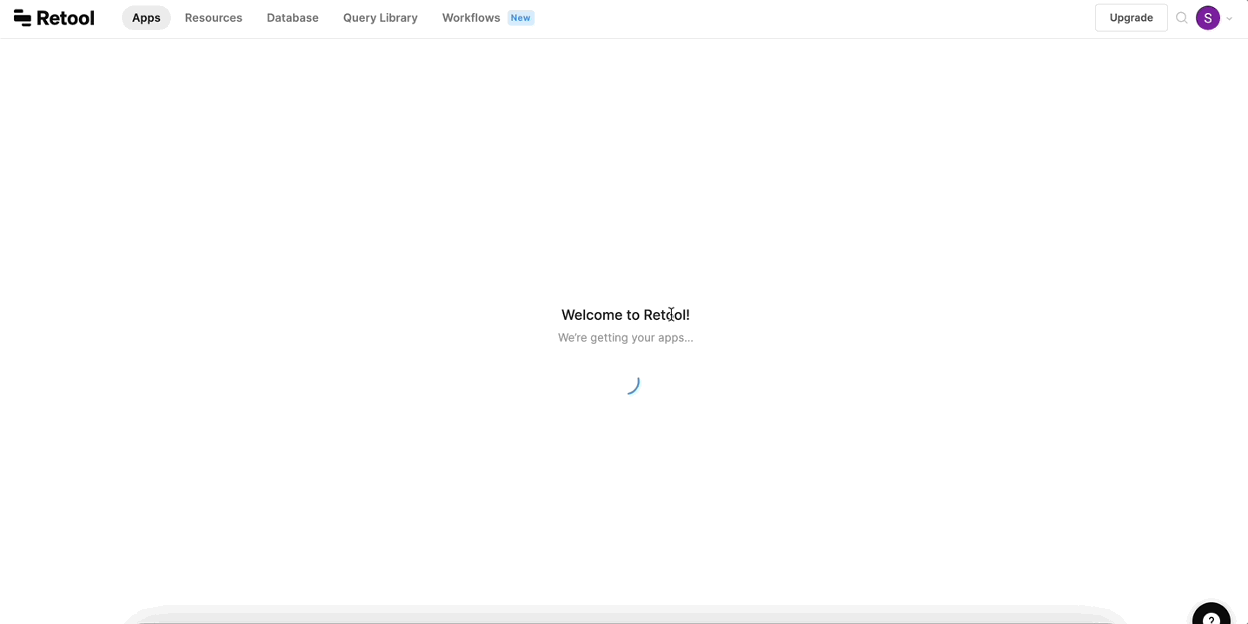Click the Upgrade button
Image resolution: width=1248 pixels, height=624 pixels.
(x=1131, y=18)
